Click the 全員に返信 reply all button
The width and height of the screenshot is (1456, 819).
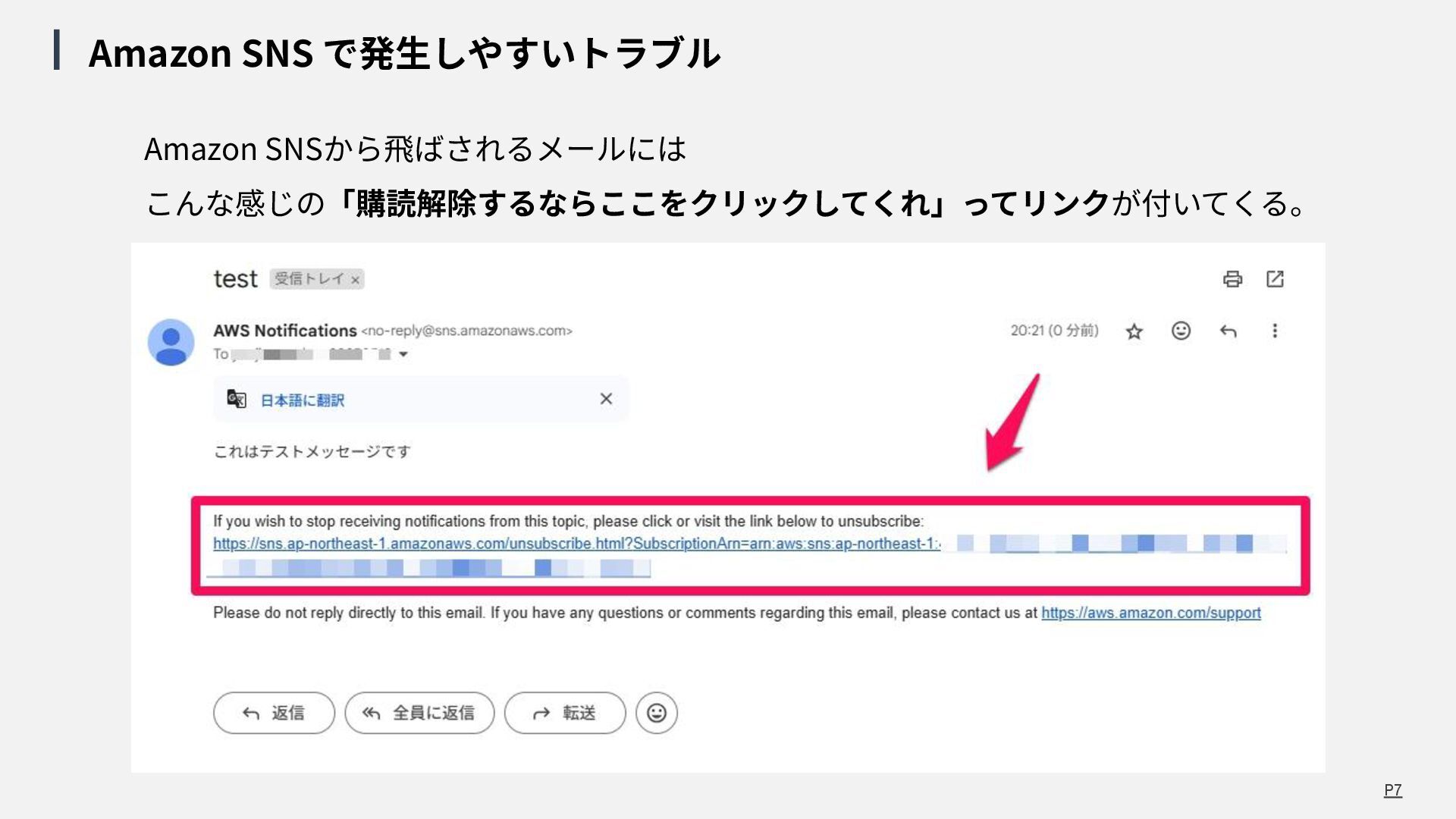coord(419,713)
